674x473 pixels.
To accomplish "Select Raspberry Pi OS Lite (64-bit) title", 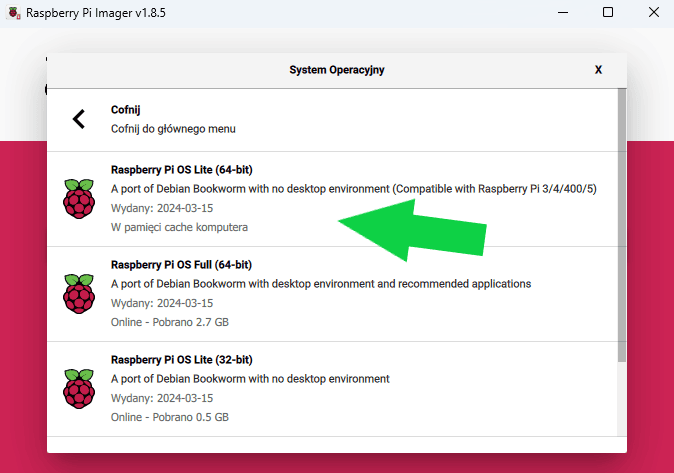I will (x=181, y=170).
